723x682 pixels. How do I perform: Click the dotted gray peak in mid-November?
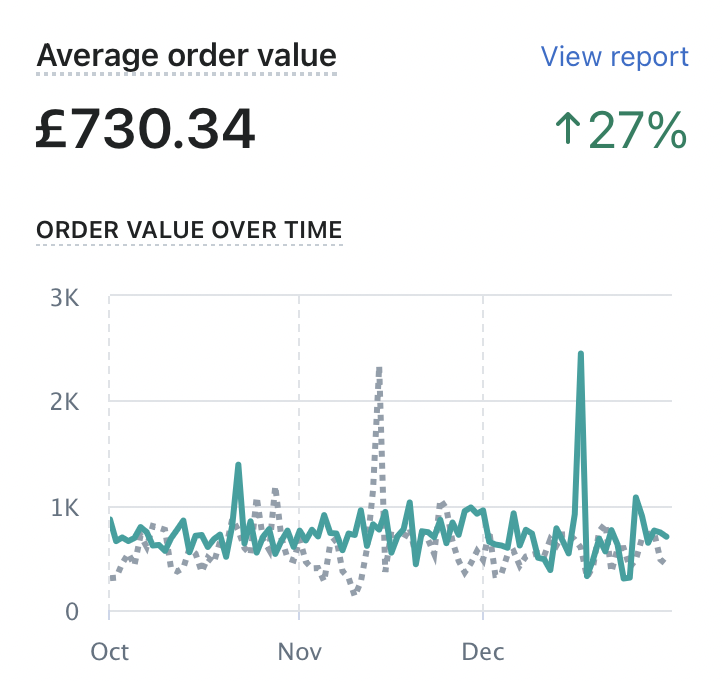pyautogui.click(x=380, y=370)
